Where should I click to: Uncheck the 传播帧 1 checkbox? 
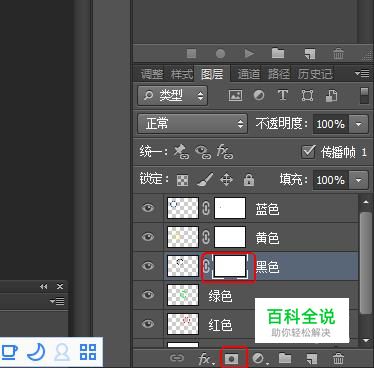coord(308,152)
